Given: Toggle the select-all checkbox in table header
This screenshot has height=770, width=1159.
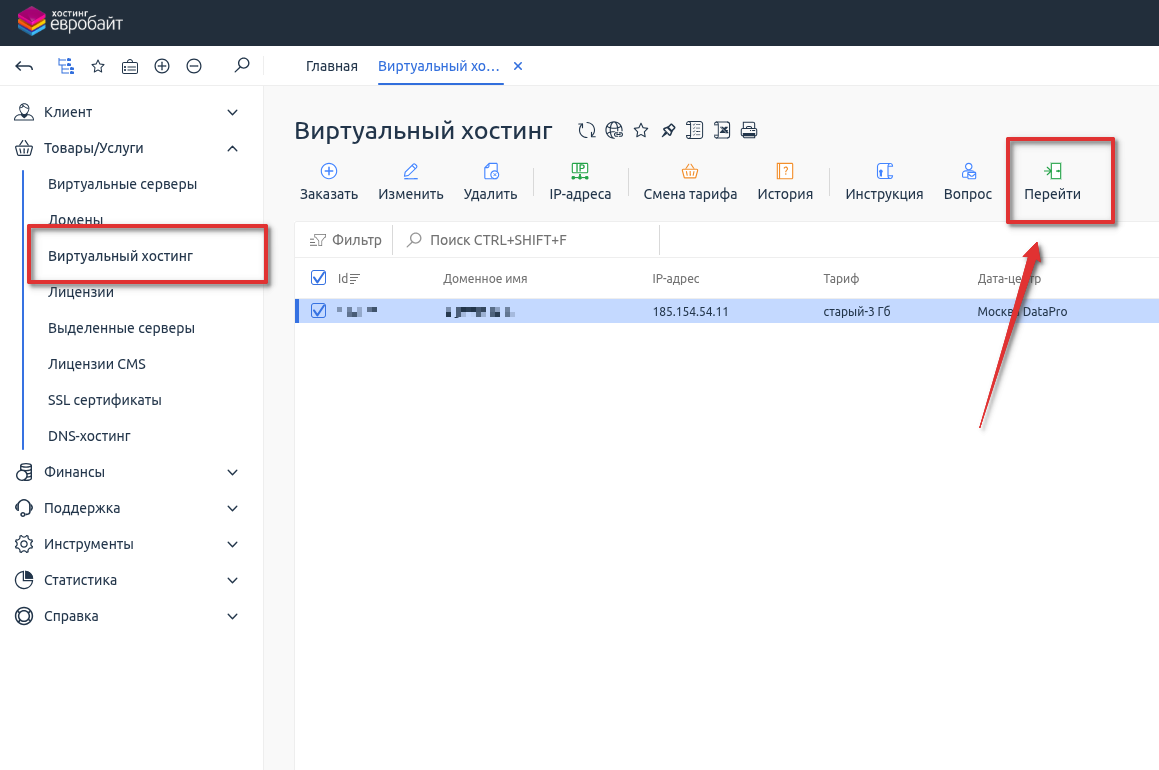Looking at the screenshot, I should point(319,278).
